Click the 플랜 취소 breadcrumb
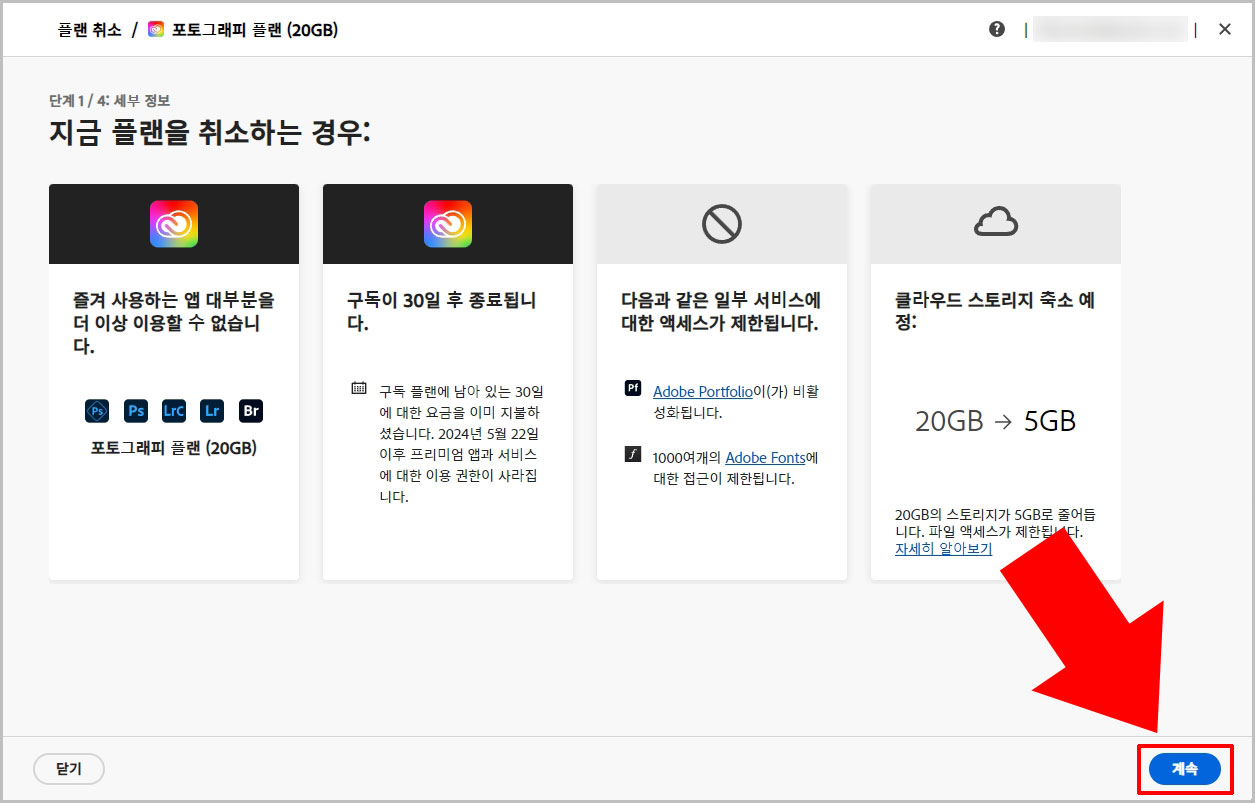This screenshot has height=803, width=1255. 90,30
